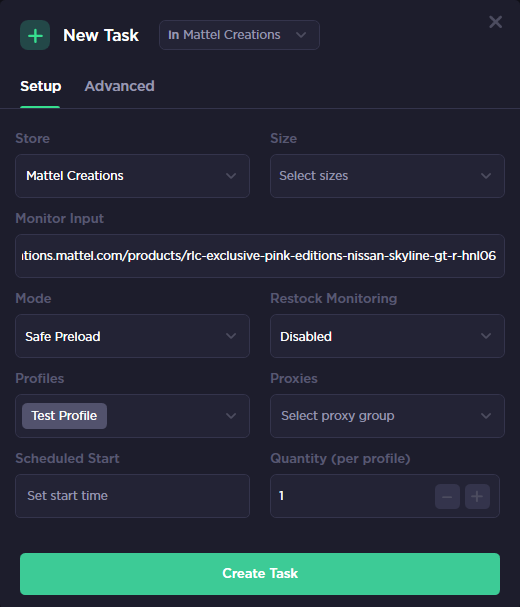Viewport: 520px width, 607px height.
Task: Expand the Profiles dropdown chevron
Action: click(231, 416)
